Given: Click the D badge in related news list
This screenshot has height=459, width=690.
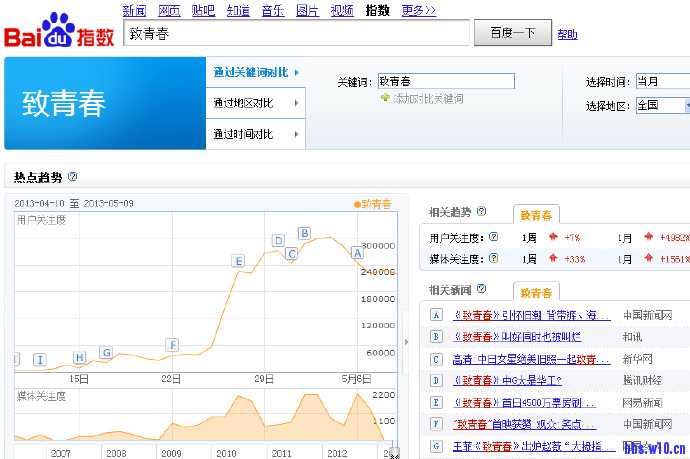Looking at the screenshot, I should pos(436,380).
